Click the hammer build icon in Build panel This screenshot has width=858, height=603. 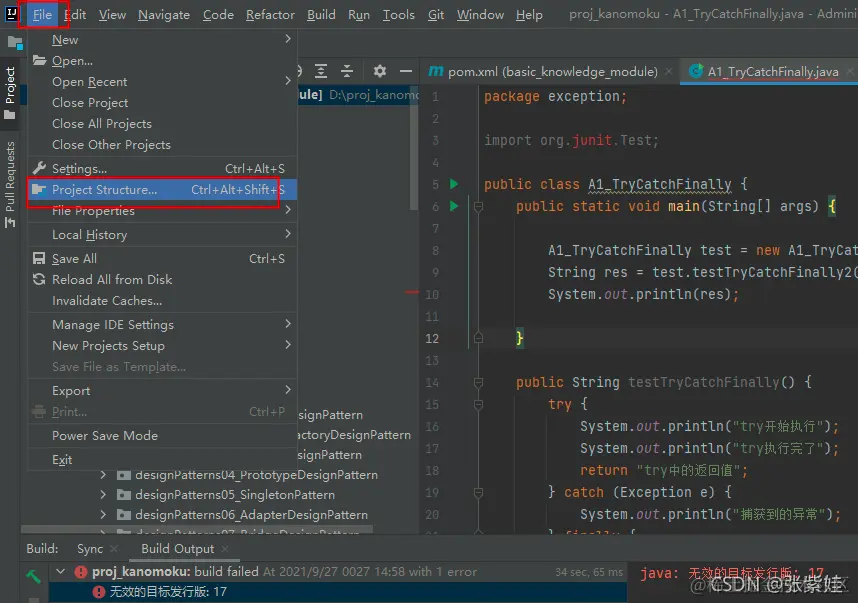[33, 576]
